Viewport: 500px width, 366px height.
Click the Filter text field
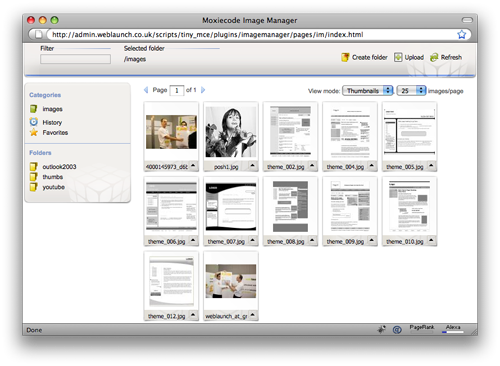pos(75,59)
